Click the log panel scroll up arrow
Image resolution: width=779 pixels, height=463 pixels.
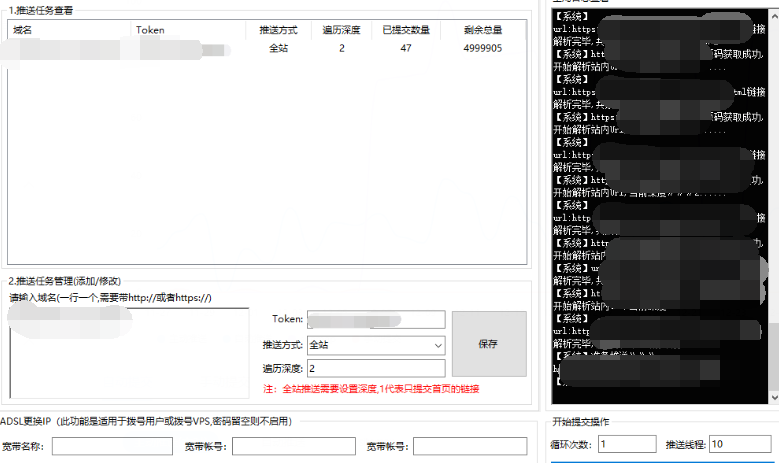pos(774,15)
